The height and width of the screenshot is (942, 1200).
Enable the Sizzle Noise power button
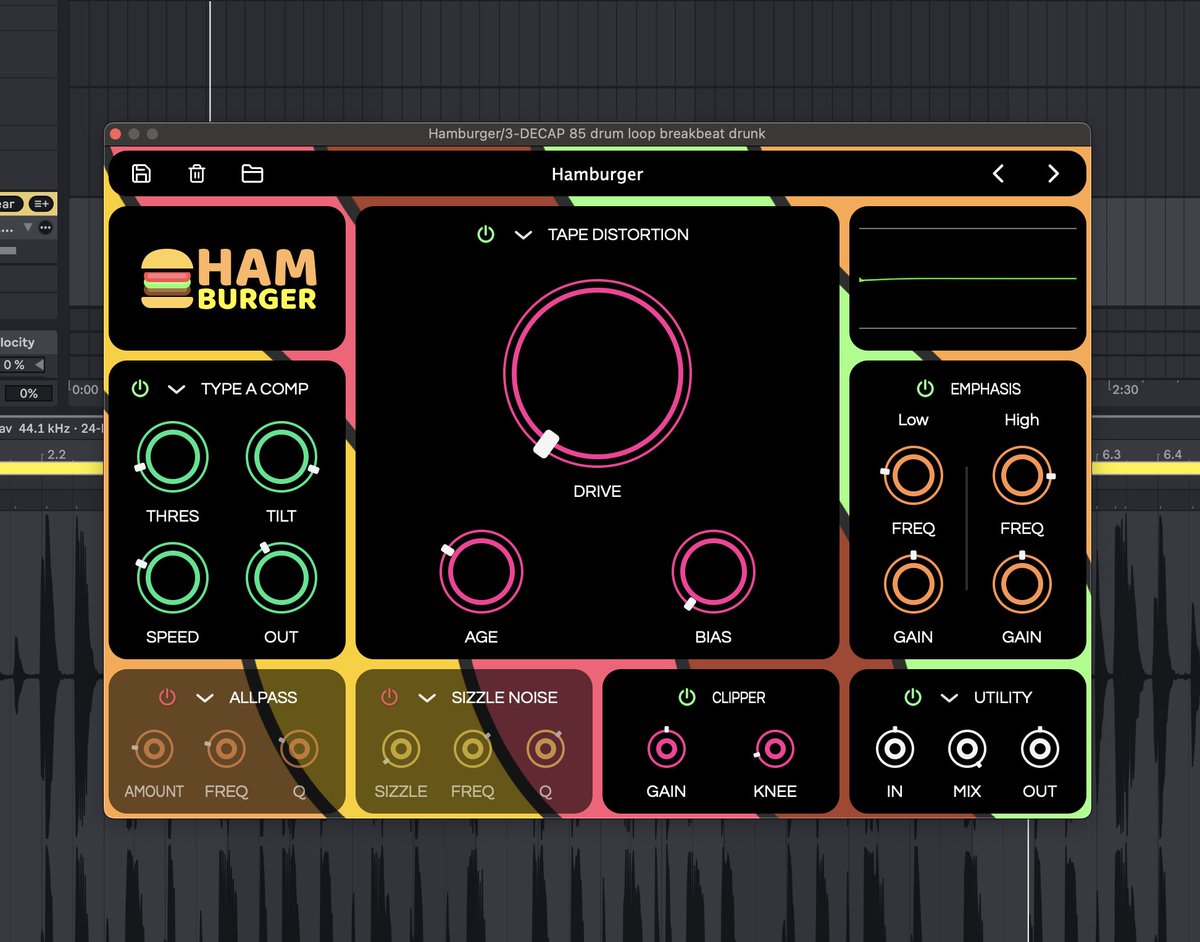389,697
